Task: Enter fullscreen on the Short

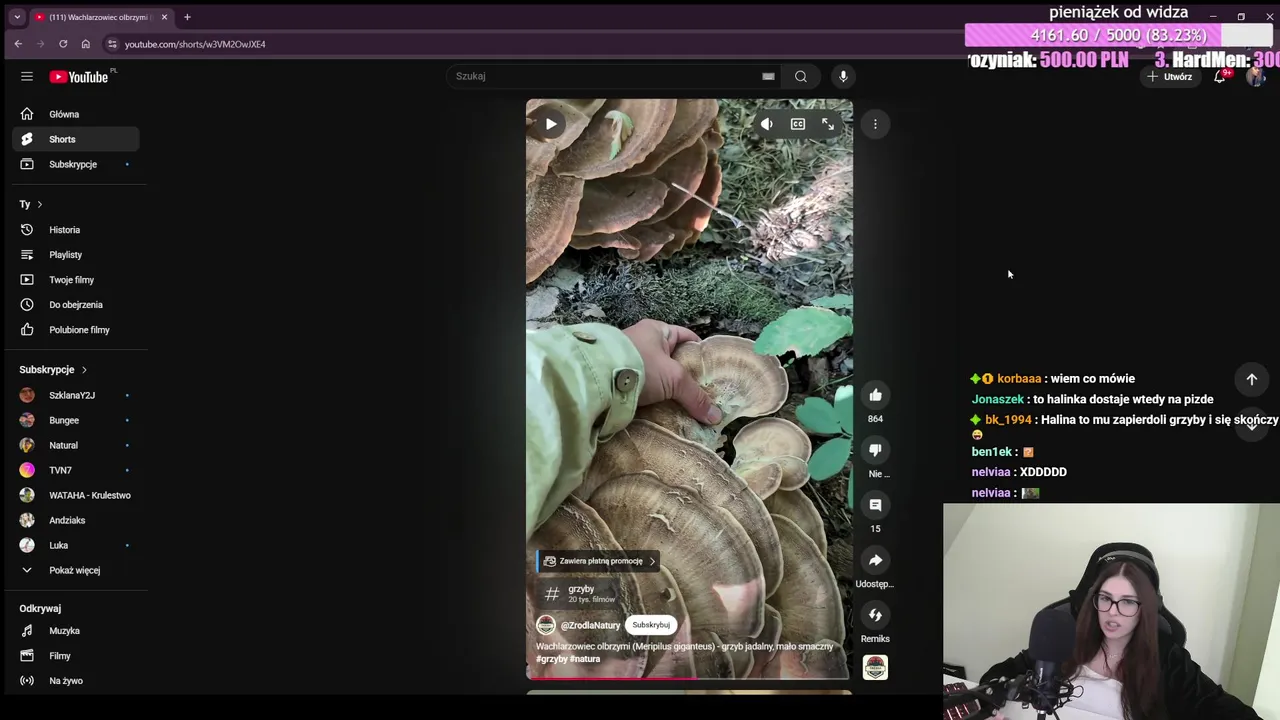Action: (x=828, y=124)
